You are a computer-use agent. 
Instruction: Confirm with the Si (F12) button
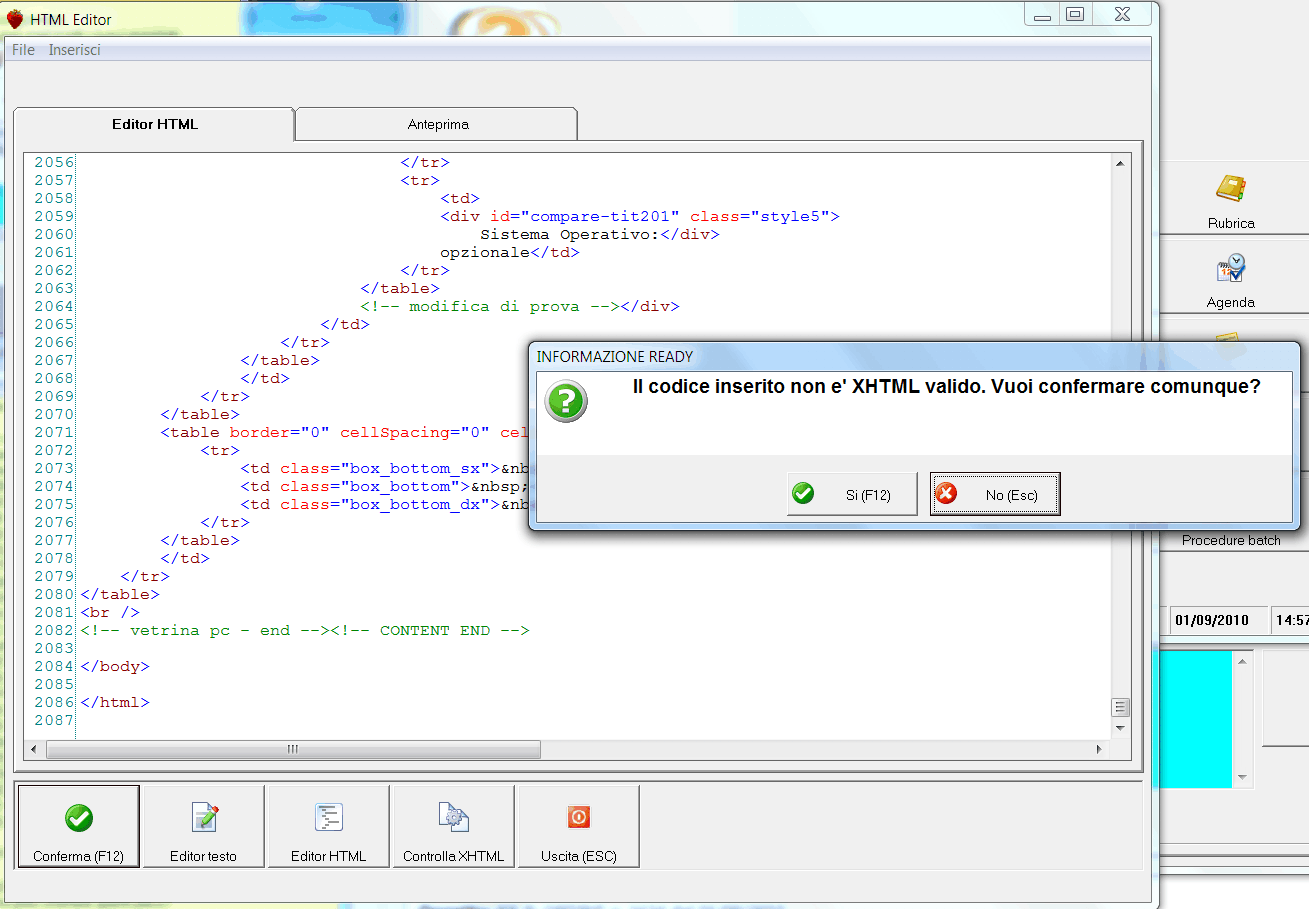click(x=852, y=494)
